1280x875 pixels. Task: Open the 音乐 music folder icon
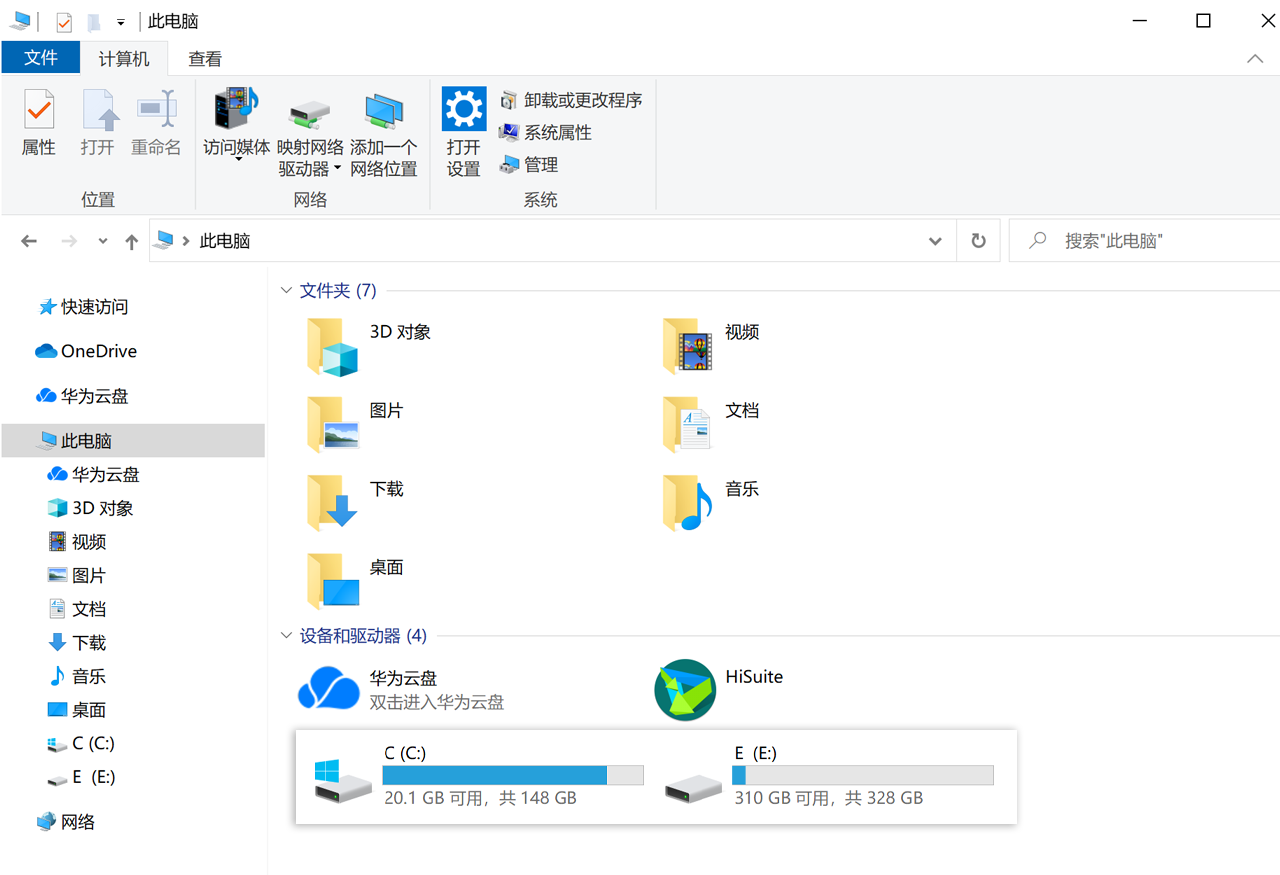pyautogui.click(x=687, y=502)
